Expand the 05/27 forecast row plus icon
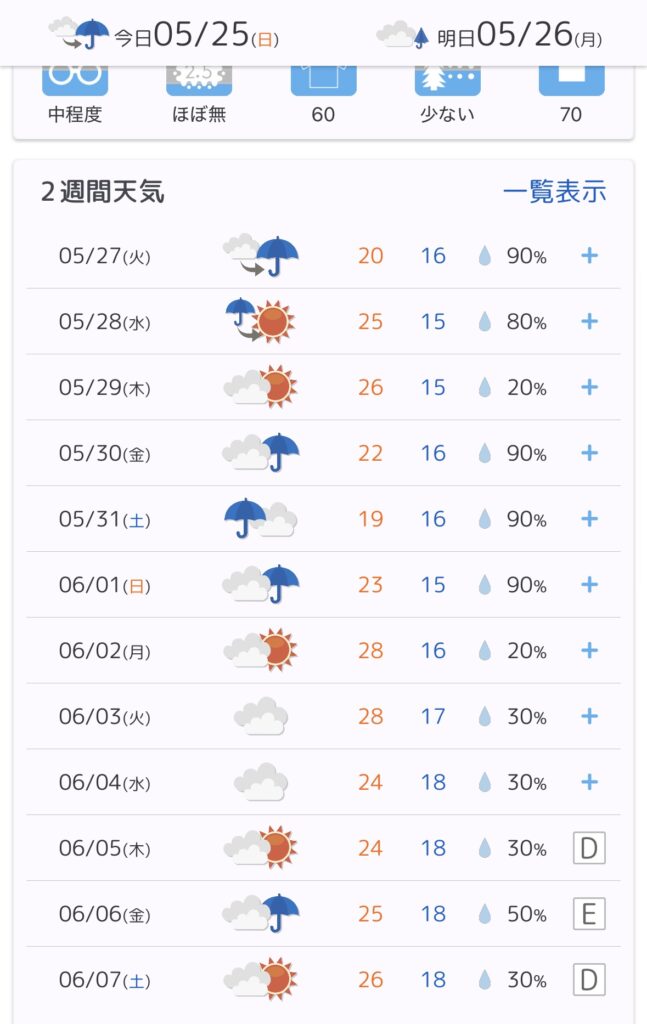 (590, 255)
